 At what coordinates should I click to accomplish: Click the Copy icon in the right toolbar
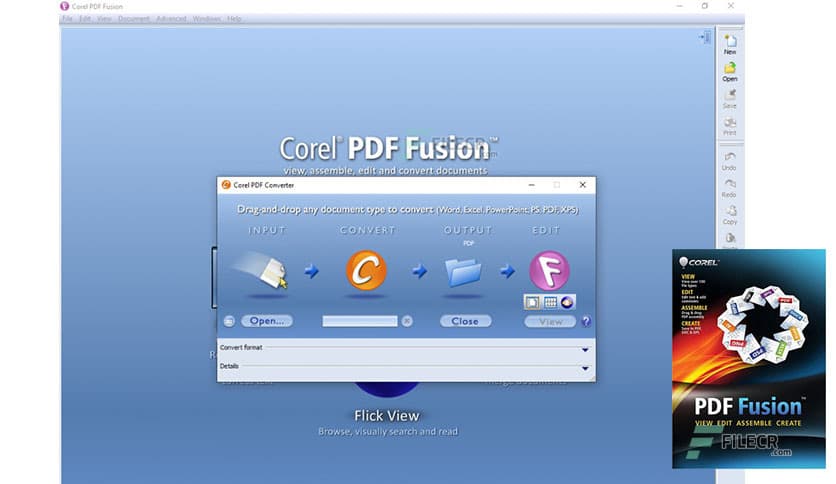coord(730,211)
